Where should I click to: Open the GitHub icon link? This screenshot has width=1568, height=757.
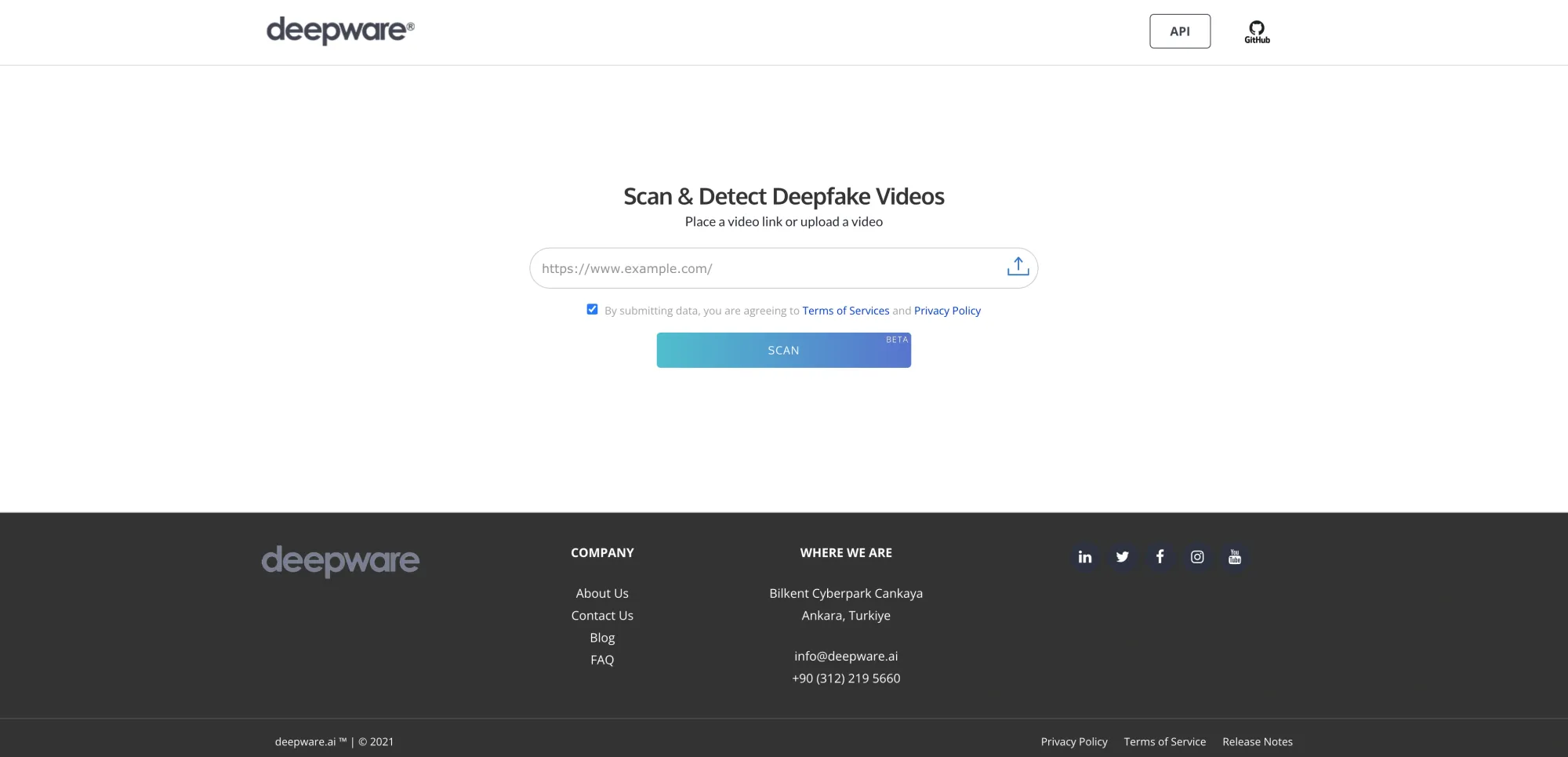1257,31
